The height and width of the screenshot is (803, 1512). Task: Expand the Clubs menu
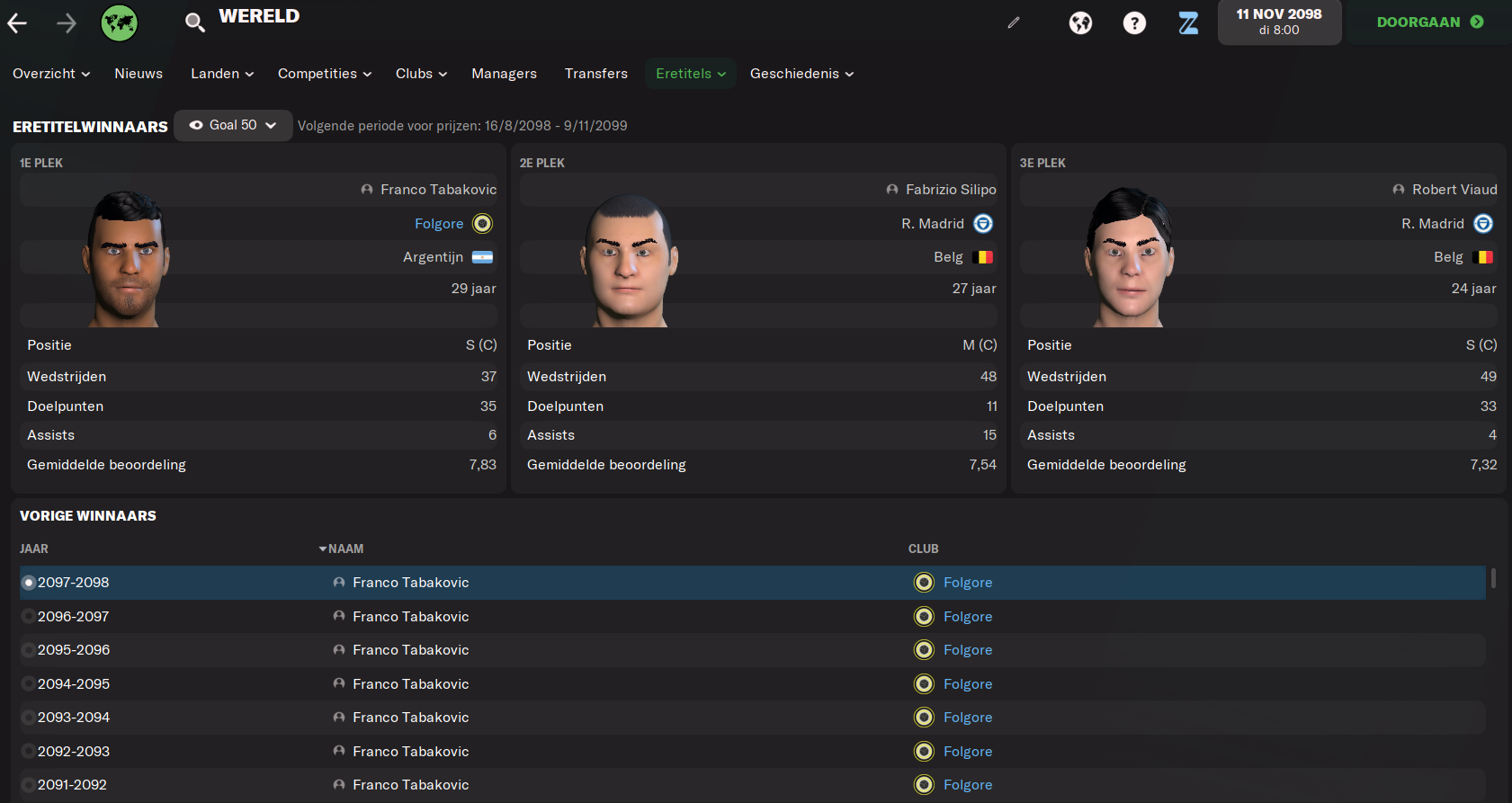tap(421, 74)
